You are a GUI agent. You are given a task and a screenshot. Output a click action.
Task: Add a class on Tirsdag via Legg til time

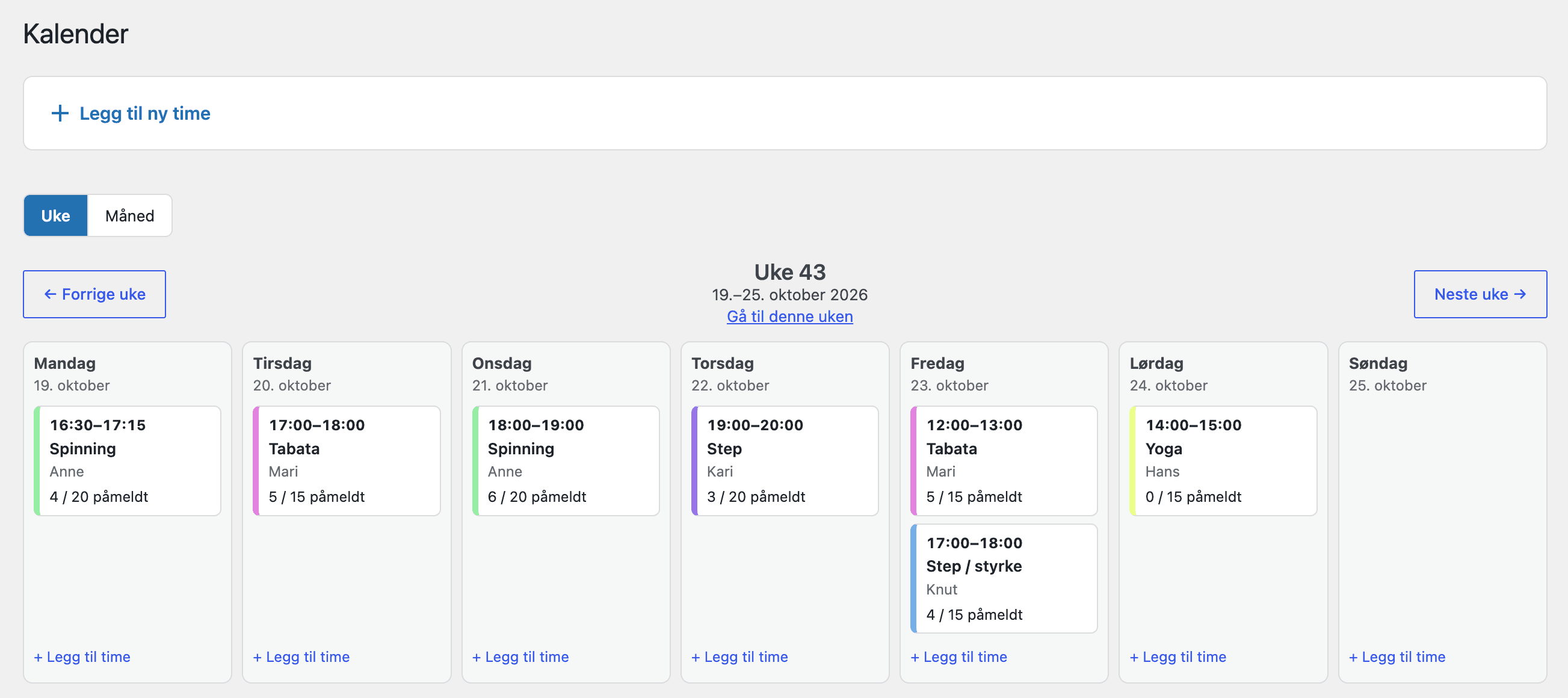click(x=301, y=656)
